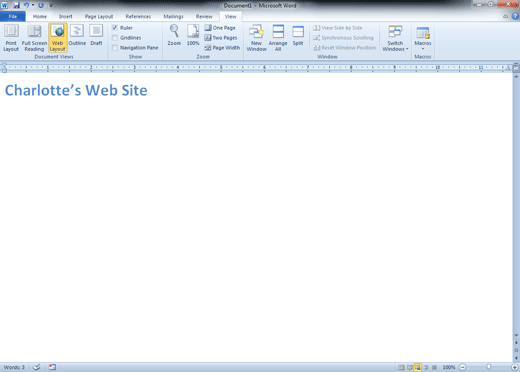
Task: Expand the Switch Windows dropdown
Action: (x=395, y=38)
